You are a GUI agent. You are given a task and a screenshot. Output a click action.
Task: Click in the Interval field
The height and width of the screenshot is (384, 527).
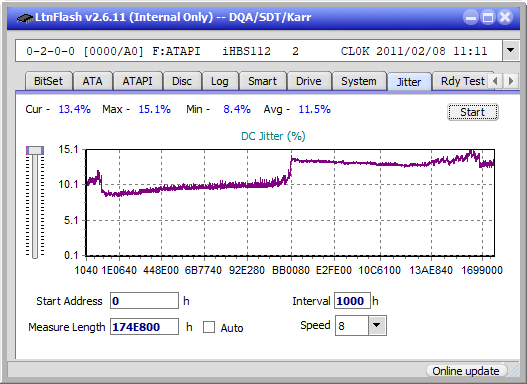tap(353, 301)
